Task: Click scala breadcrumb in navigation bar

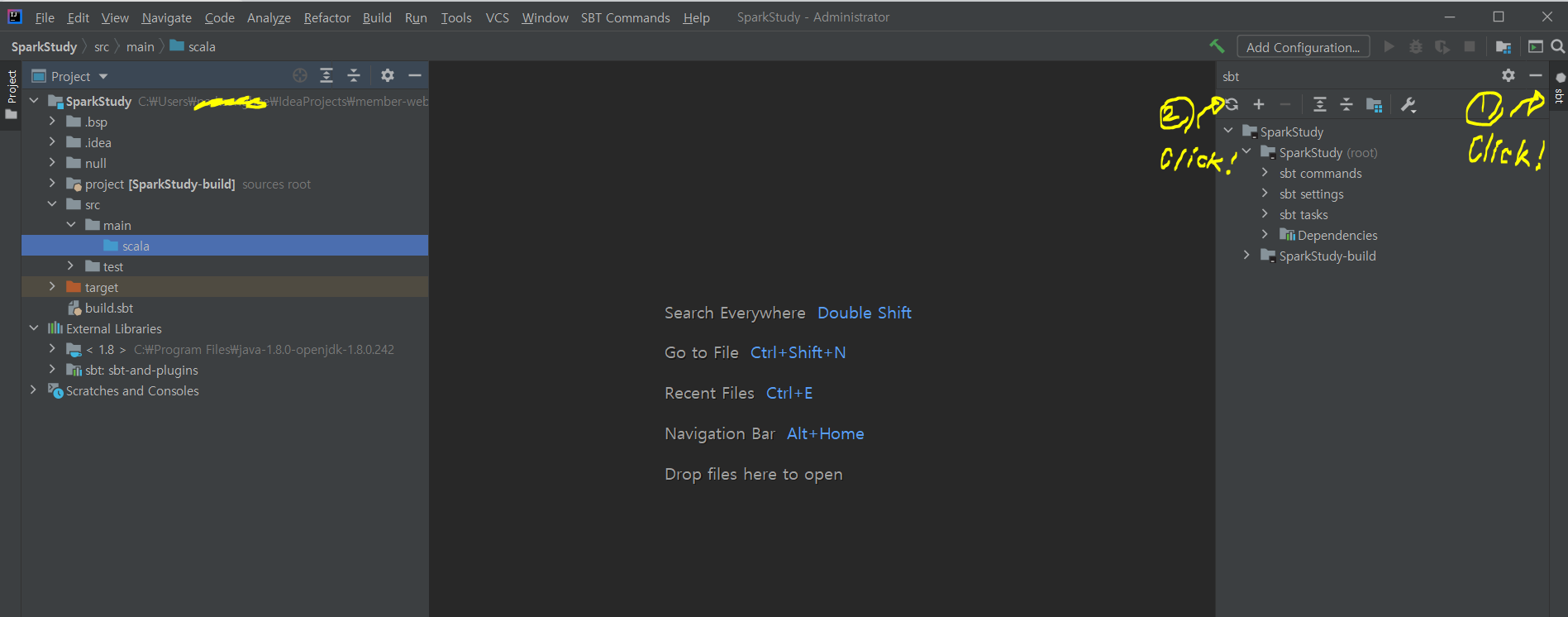Action: (x=193, y=46)
